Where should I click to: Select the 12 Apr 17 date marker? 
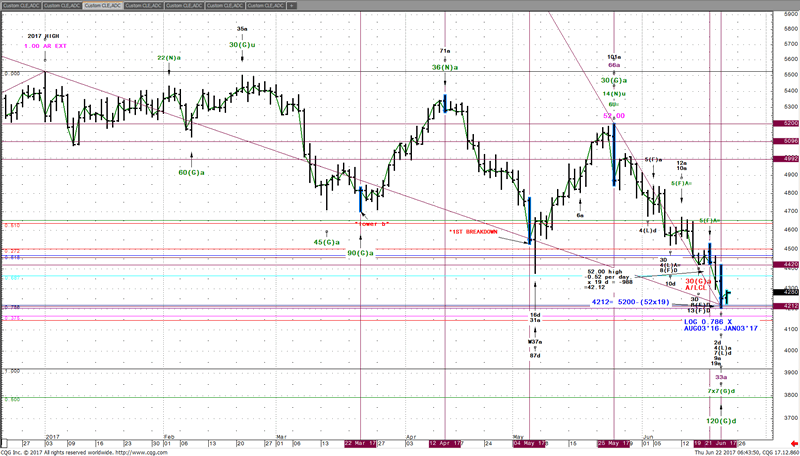[x=445, y=443]
